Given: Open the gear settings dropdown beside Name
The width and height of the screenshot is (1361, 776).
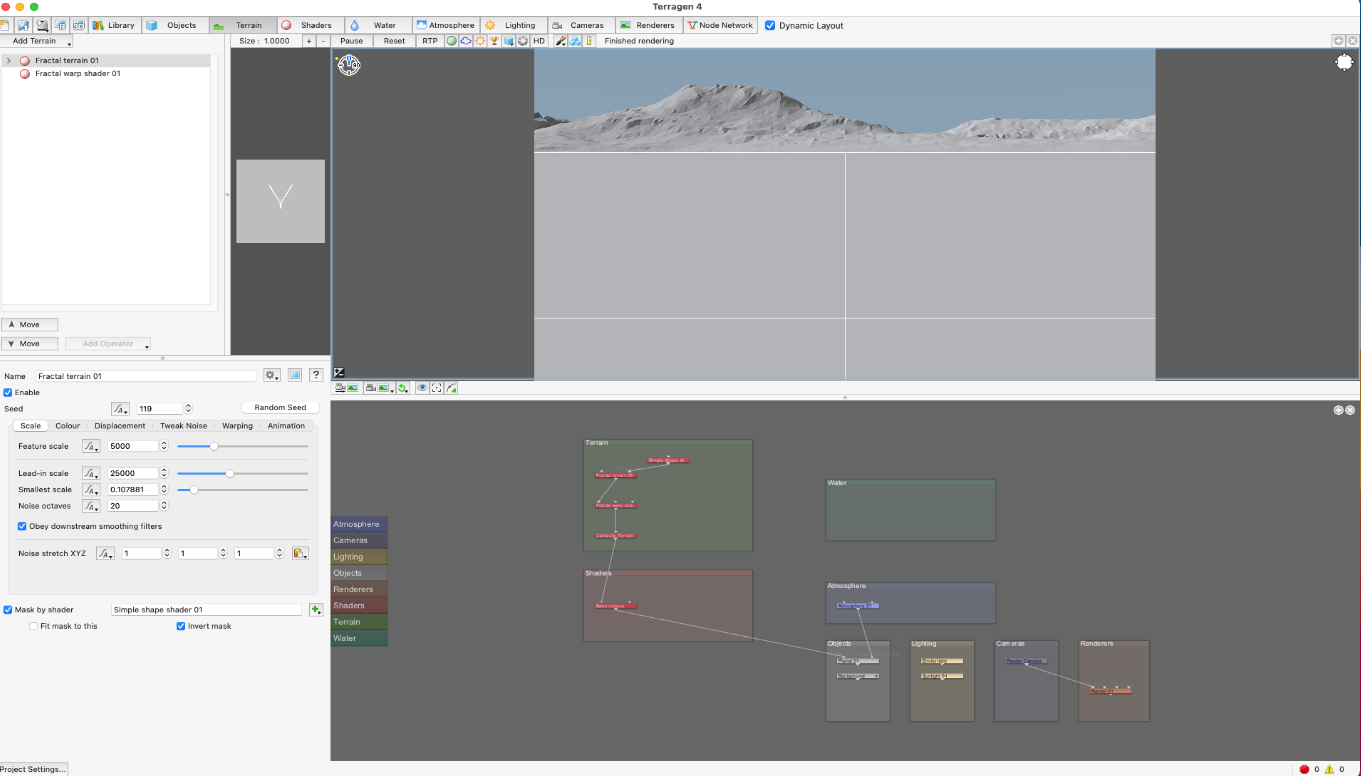Looking at the screenshot, I should coord(271,375).
